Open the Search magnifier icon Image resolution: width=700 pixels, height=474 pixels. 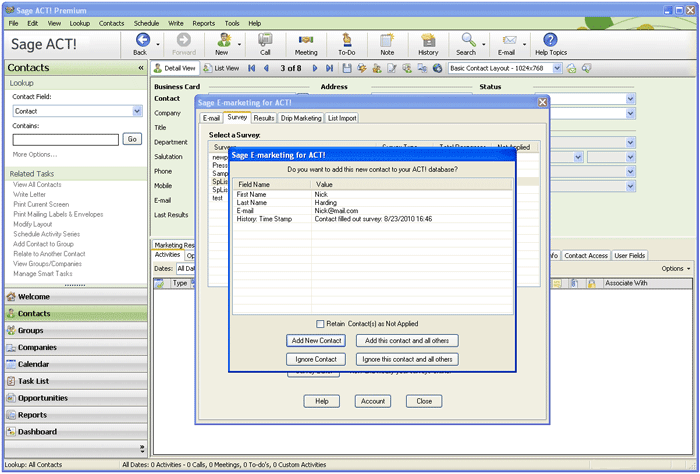(x=468, y=40)
